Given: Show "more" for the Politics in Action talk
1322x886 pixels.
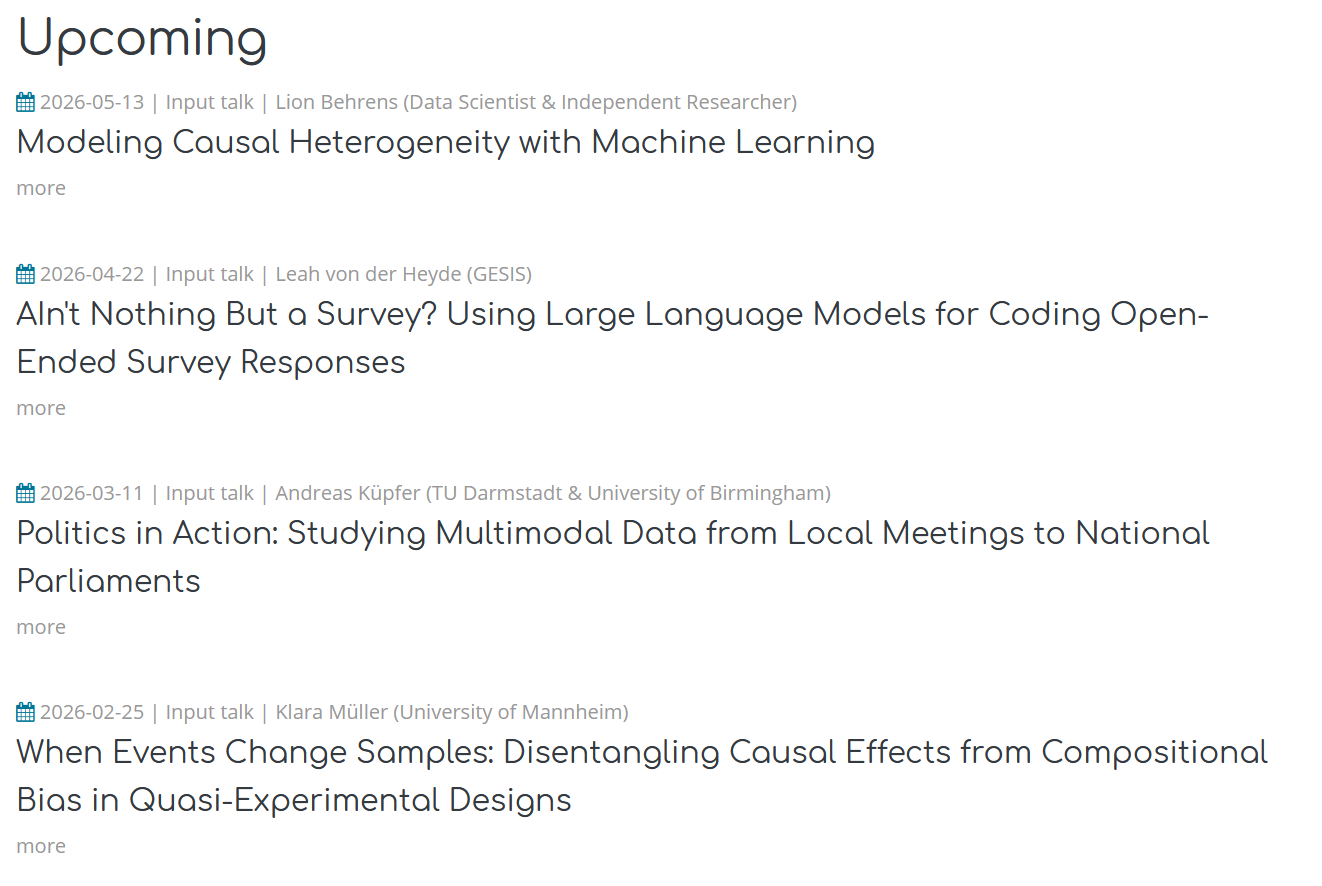Looking at the screenshot, I should coord(41,627).
